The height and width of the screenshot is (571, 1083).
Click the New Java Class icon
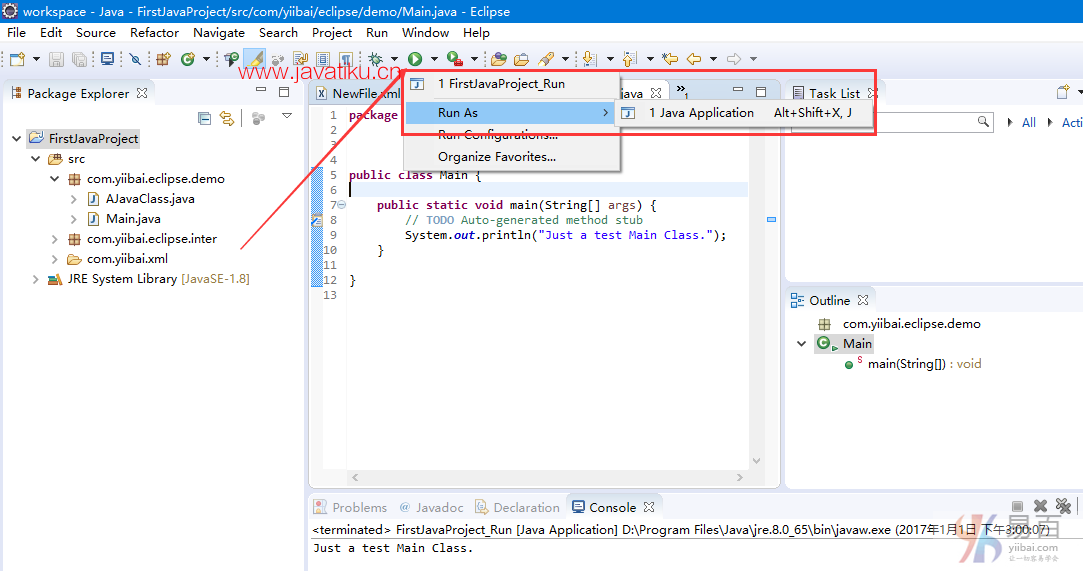[x=188, y=59]
